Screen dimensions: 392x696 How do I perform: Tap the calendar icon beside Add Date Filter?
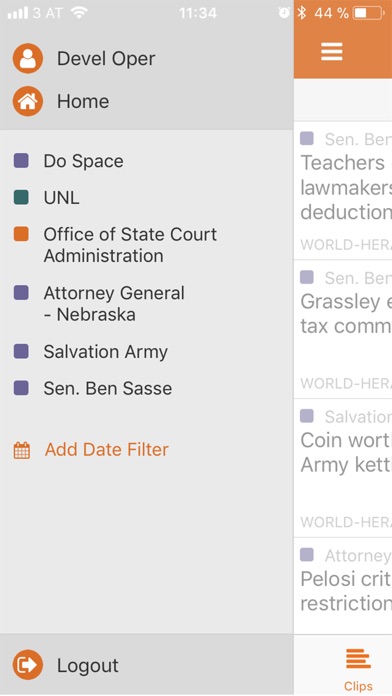click(22, 450)
